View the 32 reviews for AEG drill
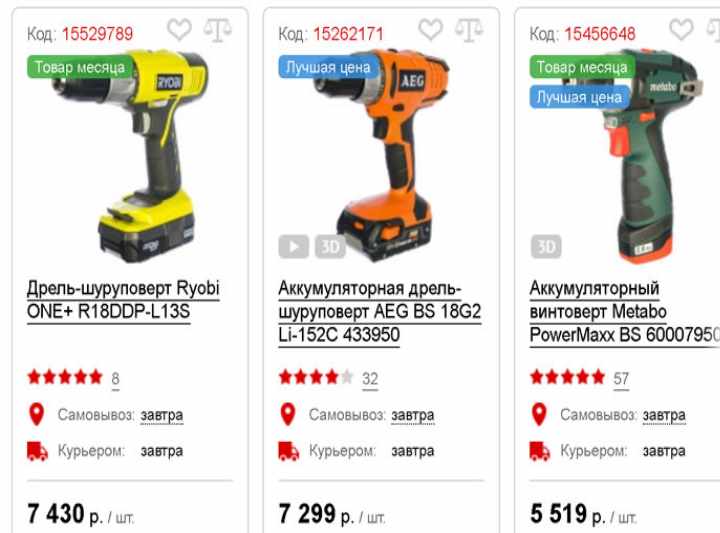The image size is (720, 533). (x=370, y=379)
